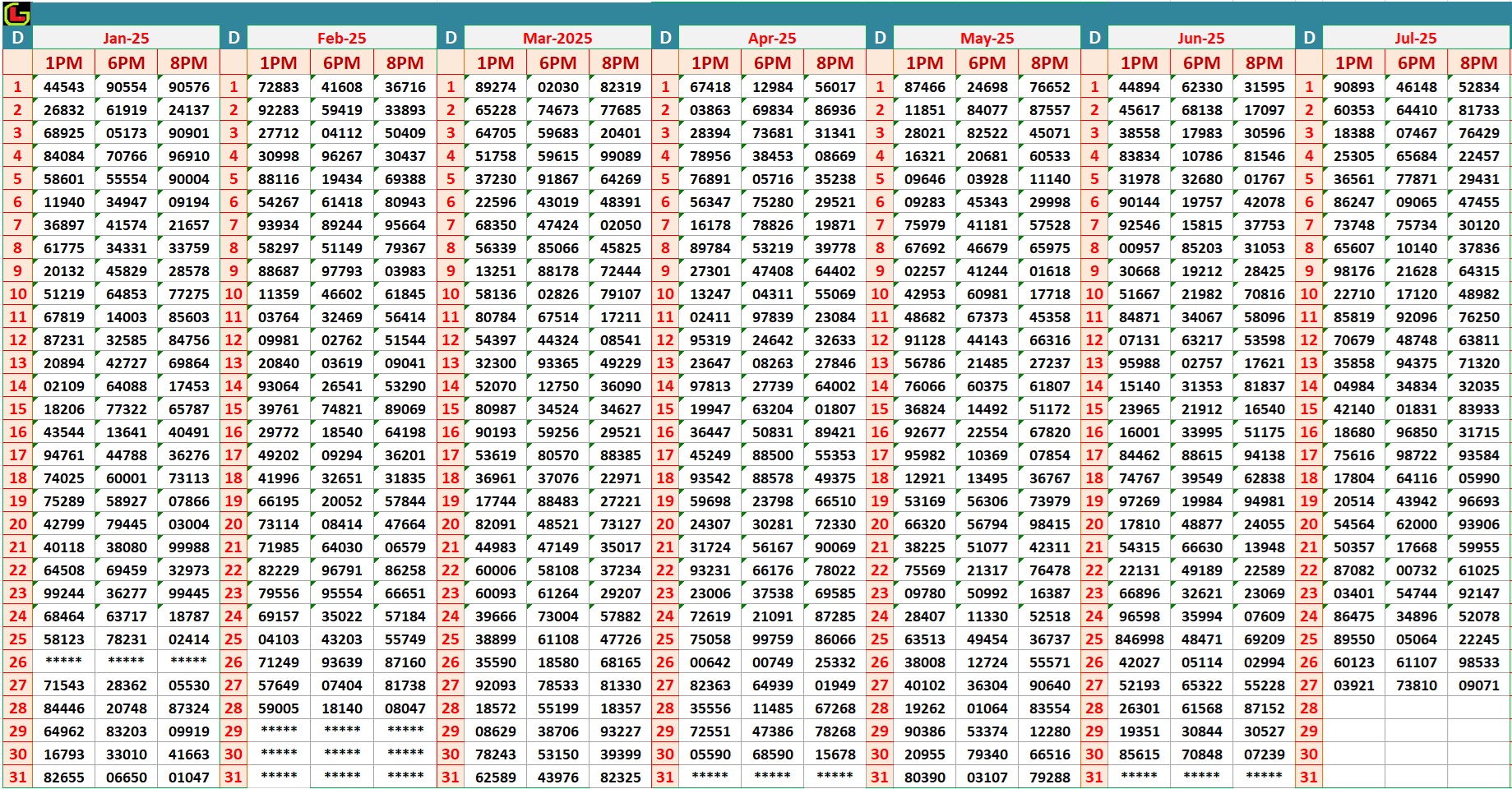Screen dimensions: 1512x789
Task: Select cell with value 99988
Action: point(189,547)
